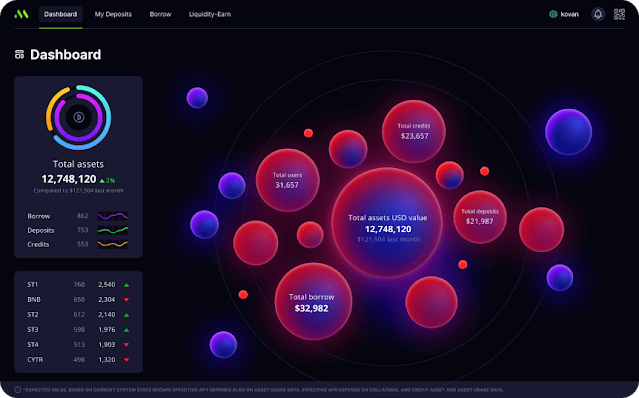Viewport: 639px width, 398px height.
Task: Click the Total assets heading in left card
Action: click(x=78, y=164)
